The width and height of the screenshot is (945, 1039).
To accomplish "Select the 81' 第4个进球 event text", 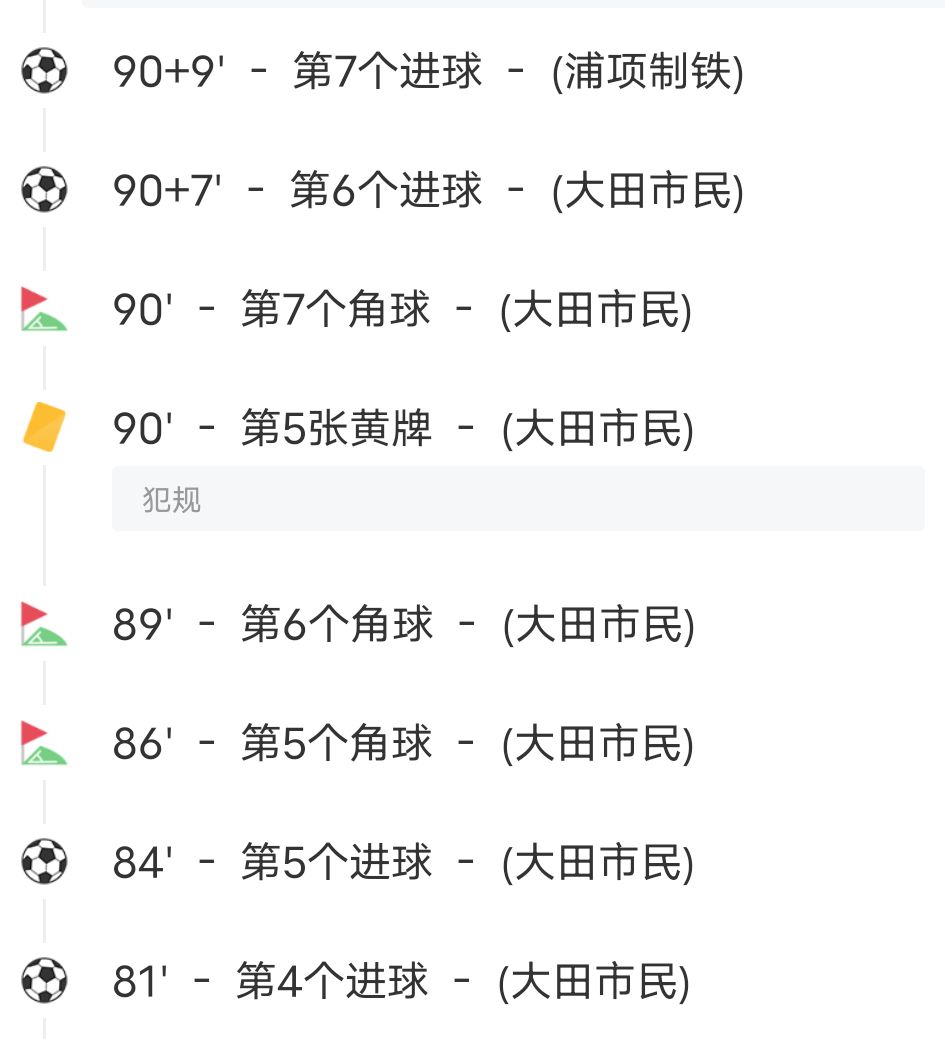I will click(332, 981).
